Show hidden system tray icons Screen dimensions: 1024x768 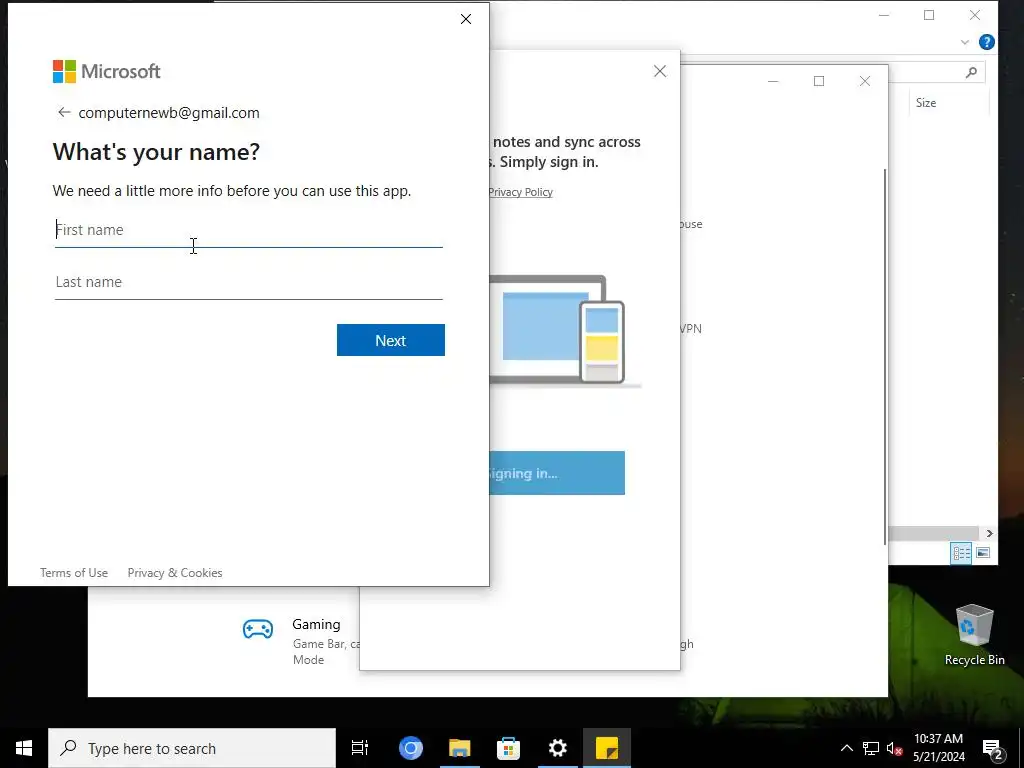point(846,748)
